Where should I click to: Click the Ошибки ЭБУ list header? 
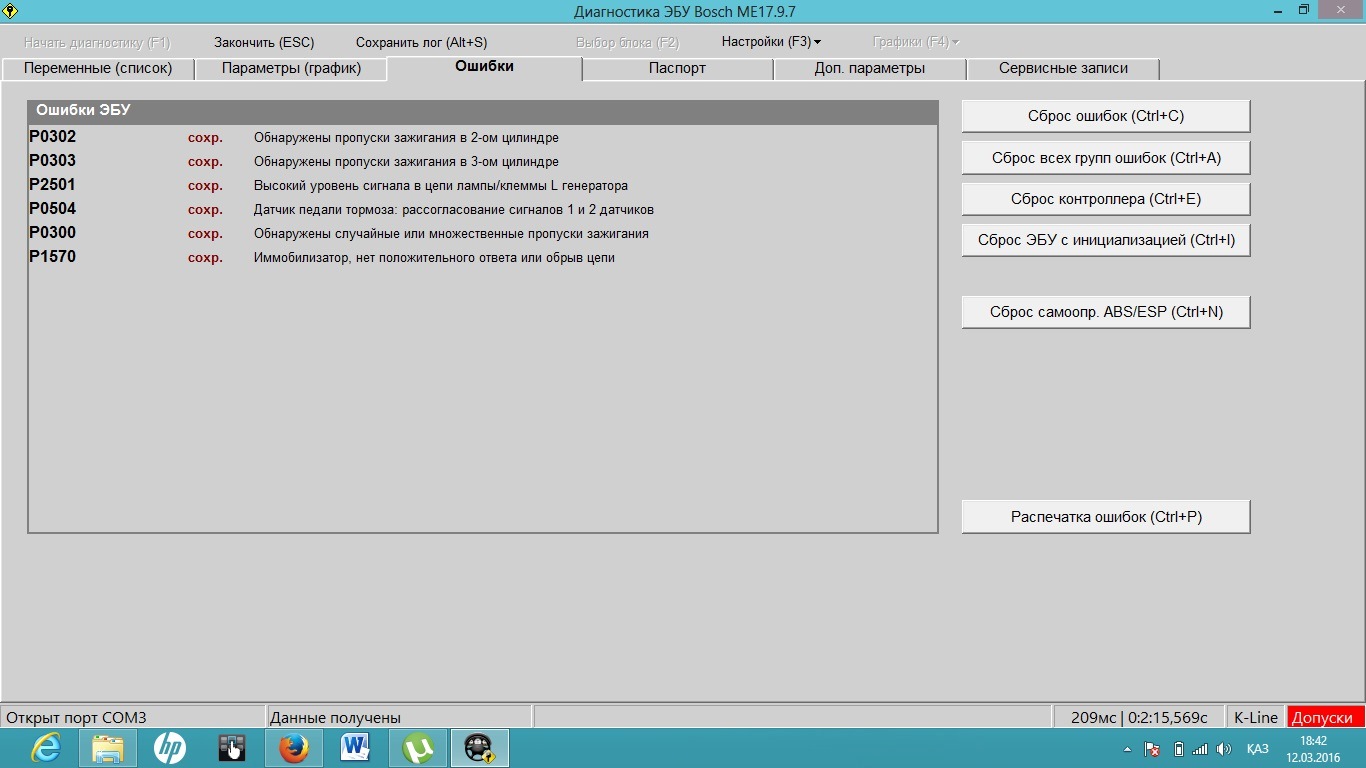pos(483,111)
